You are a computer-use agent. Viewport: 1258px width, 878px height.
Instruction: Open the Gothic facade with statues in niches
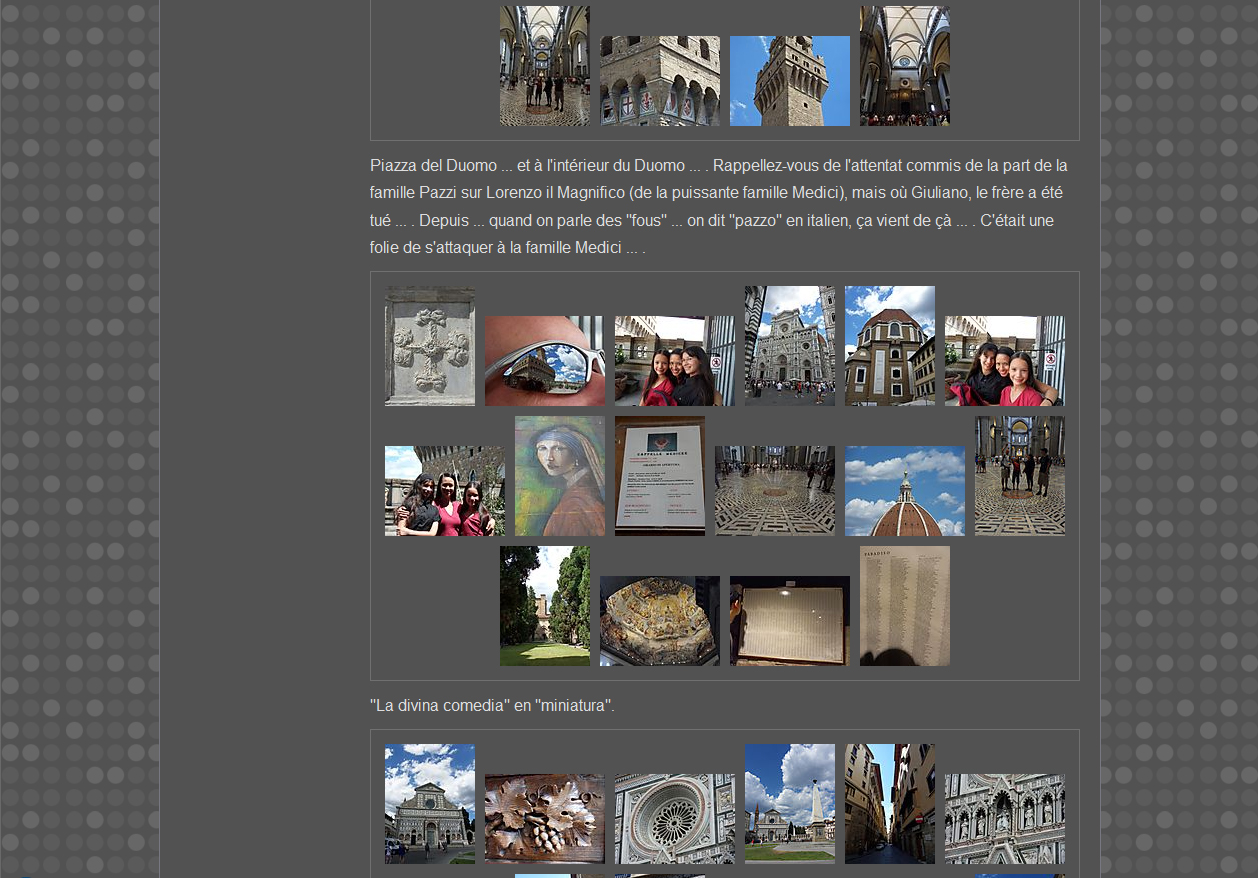(x=1004, y=819)
